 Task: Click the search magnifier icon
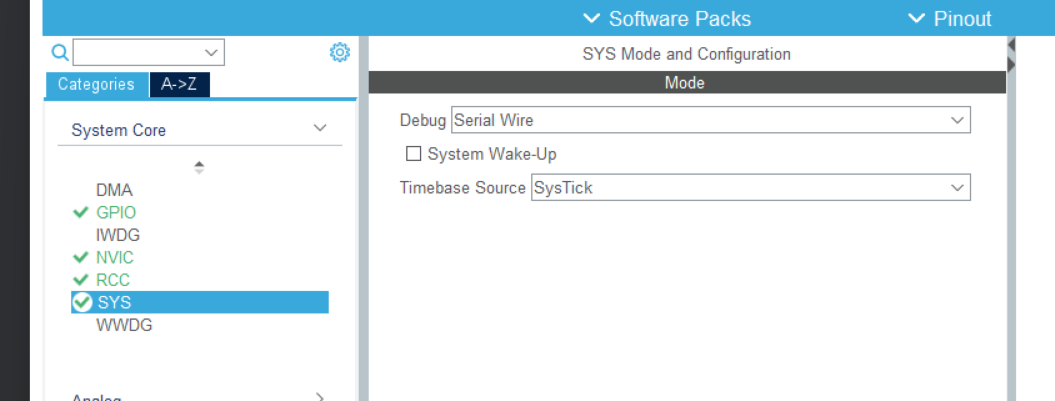[60, 52]
